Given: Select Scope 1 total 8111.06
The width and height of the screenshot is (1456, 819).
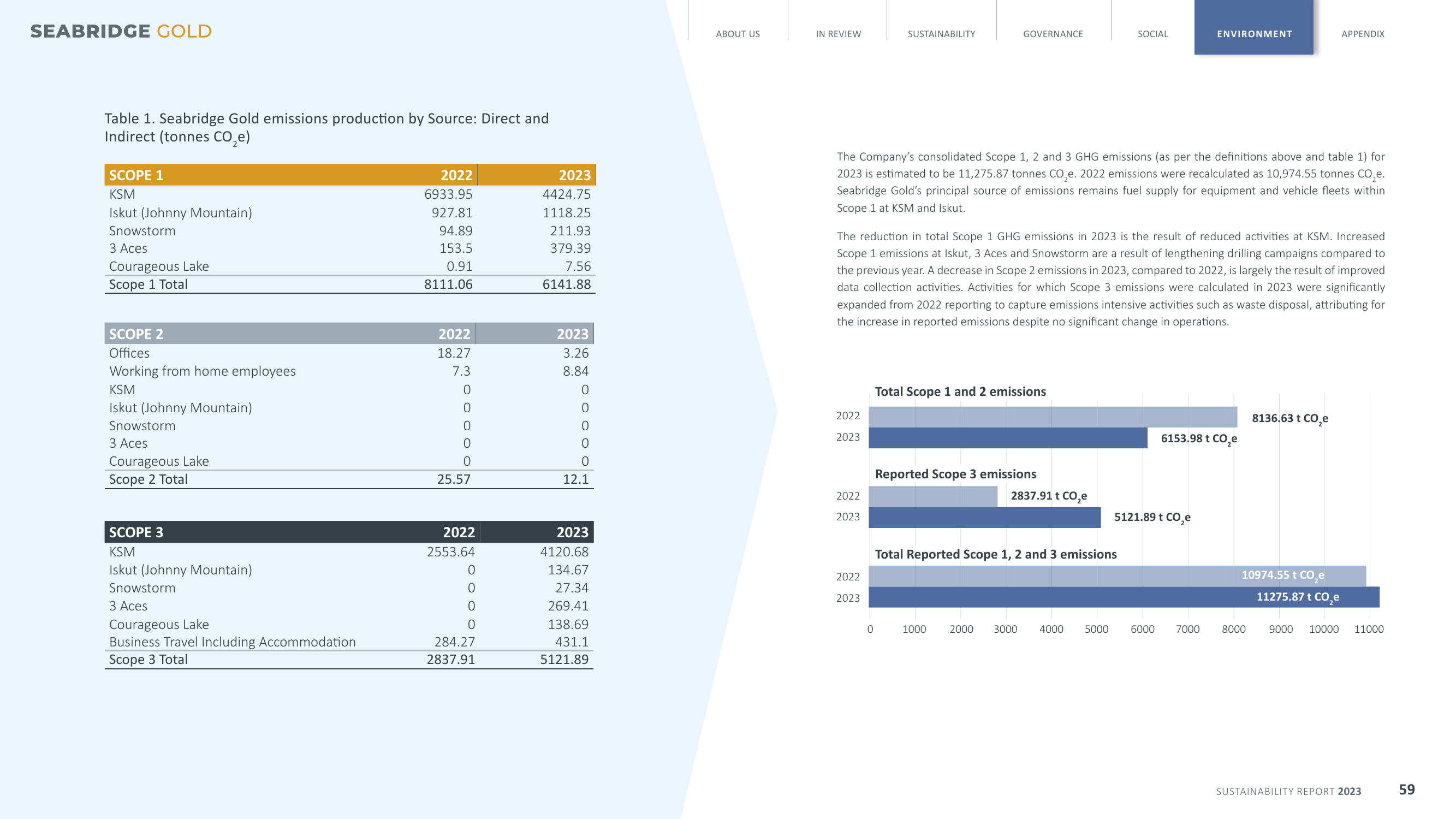Looking at the screenshot, I should pyautogui.click(x=448, y=284).
